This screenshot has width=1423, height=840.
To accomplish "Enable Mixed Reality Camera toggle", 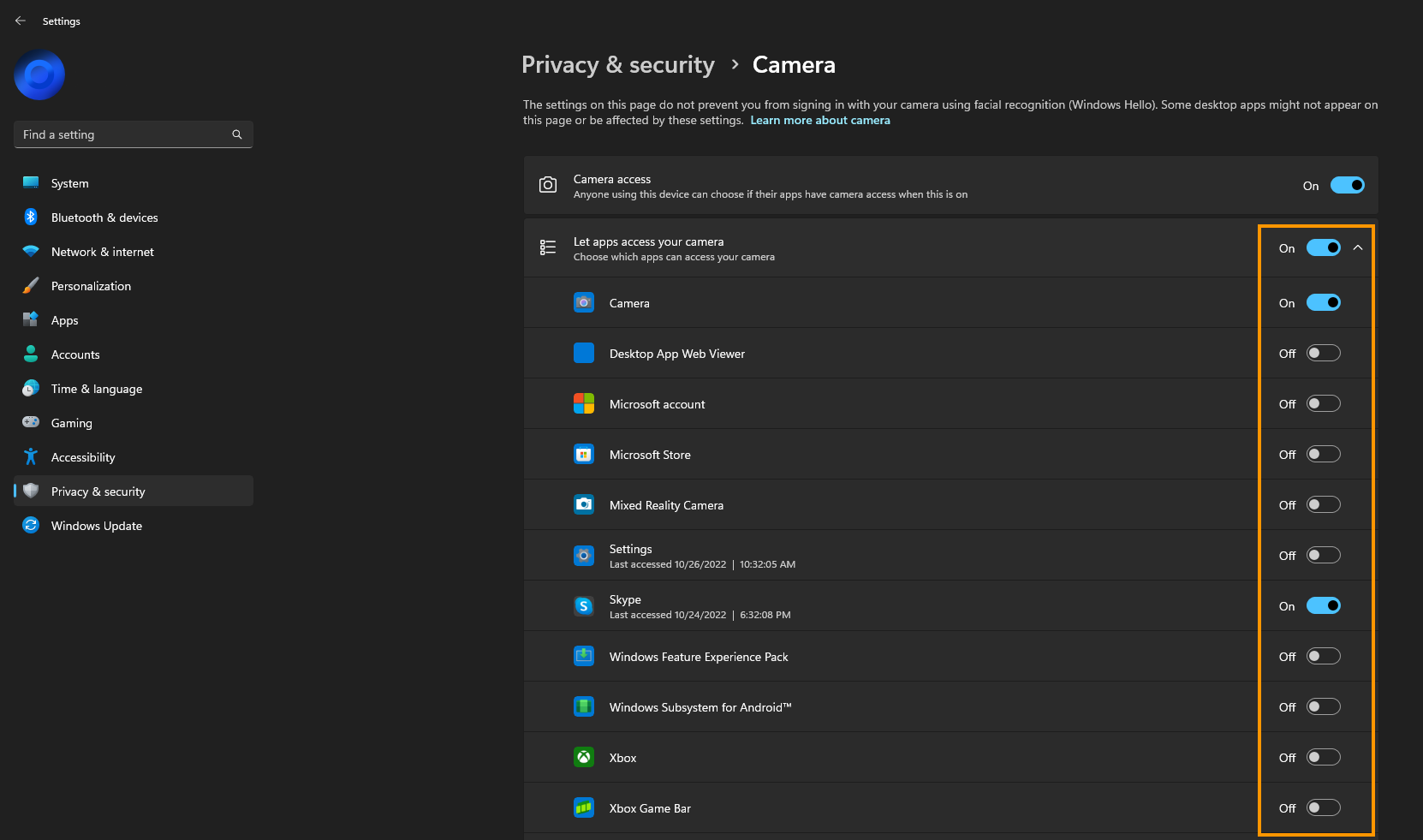I will point(1324,504).
